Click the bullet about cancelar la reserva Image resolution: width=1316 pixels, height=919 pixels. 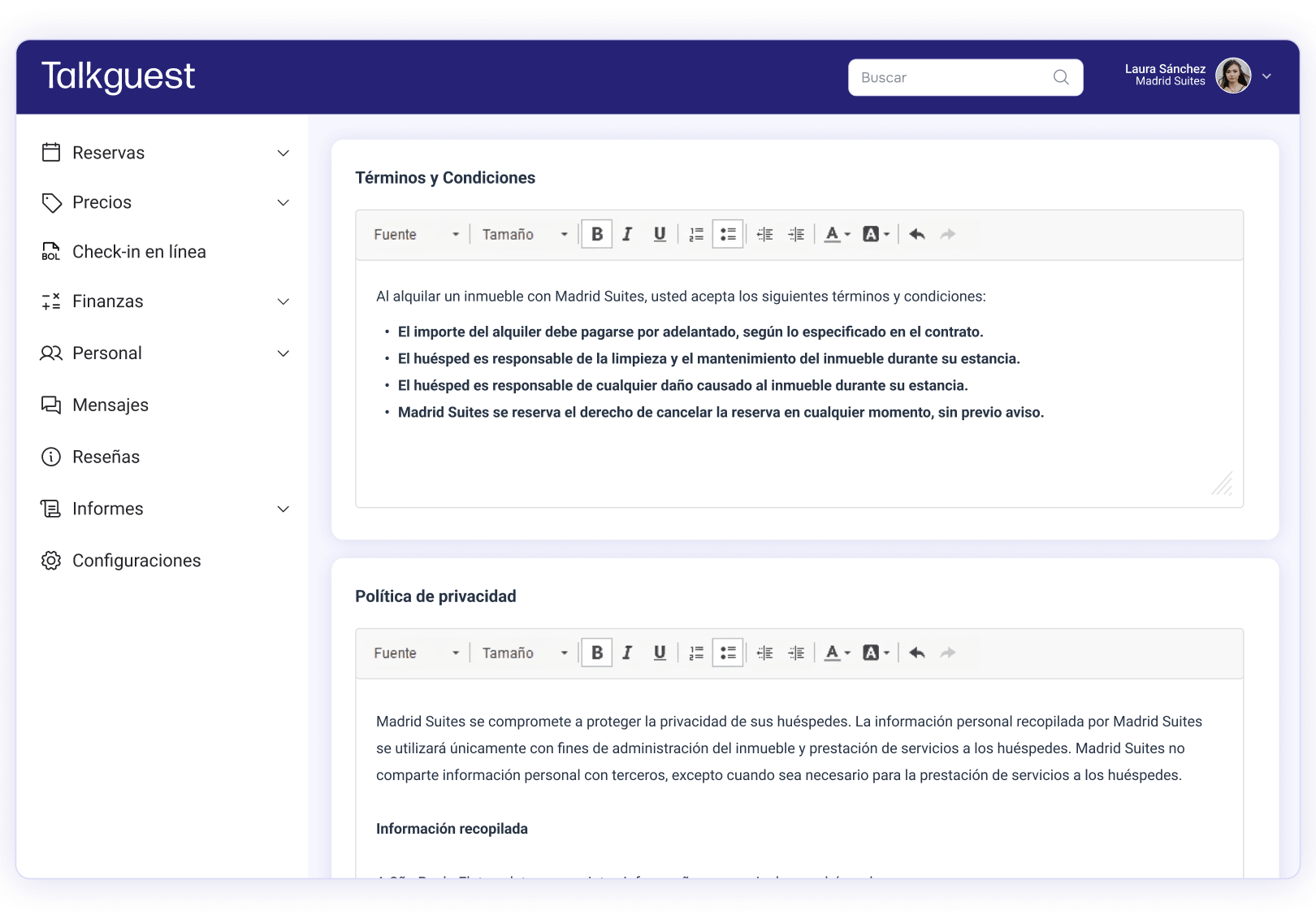click(721, 412)
